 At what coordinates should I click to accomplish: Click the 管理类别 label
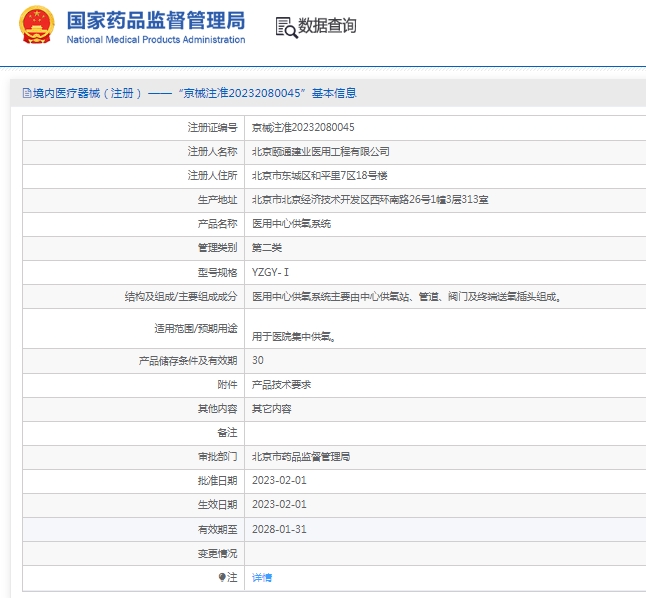coord(218,248)
